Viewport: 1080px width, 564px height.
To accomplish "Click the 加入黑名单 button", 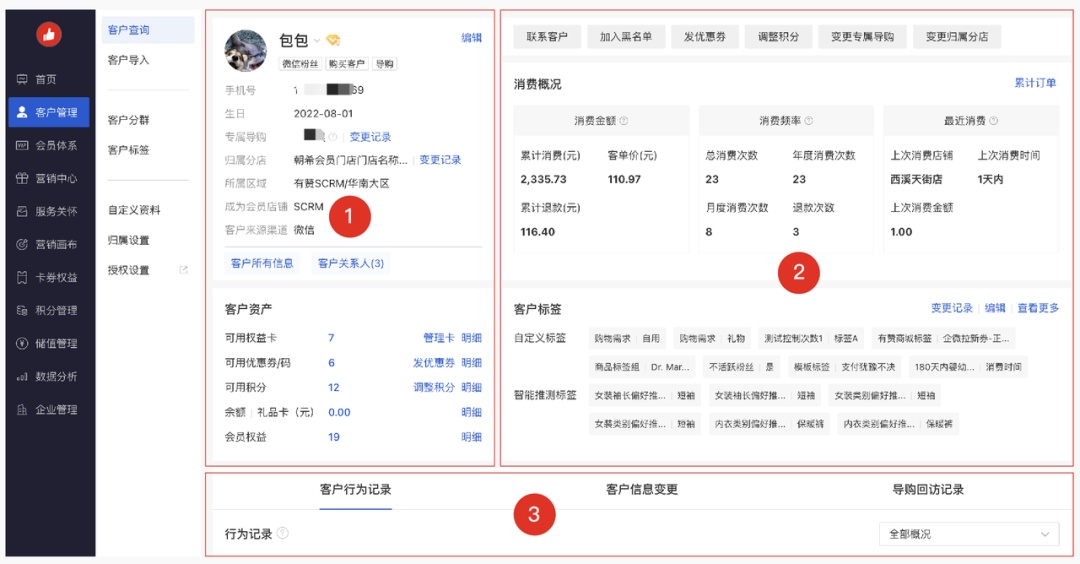I will click(625, 36).
